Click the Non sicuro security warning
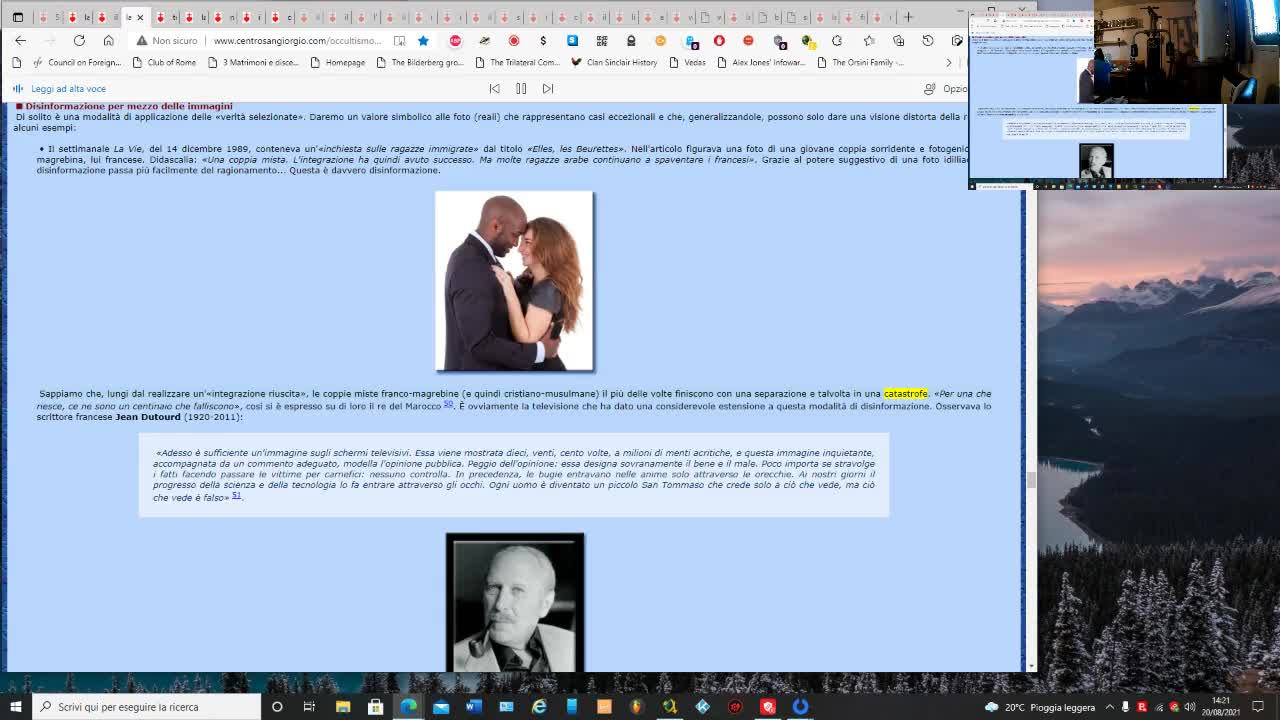 click(x=167, y=41)
